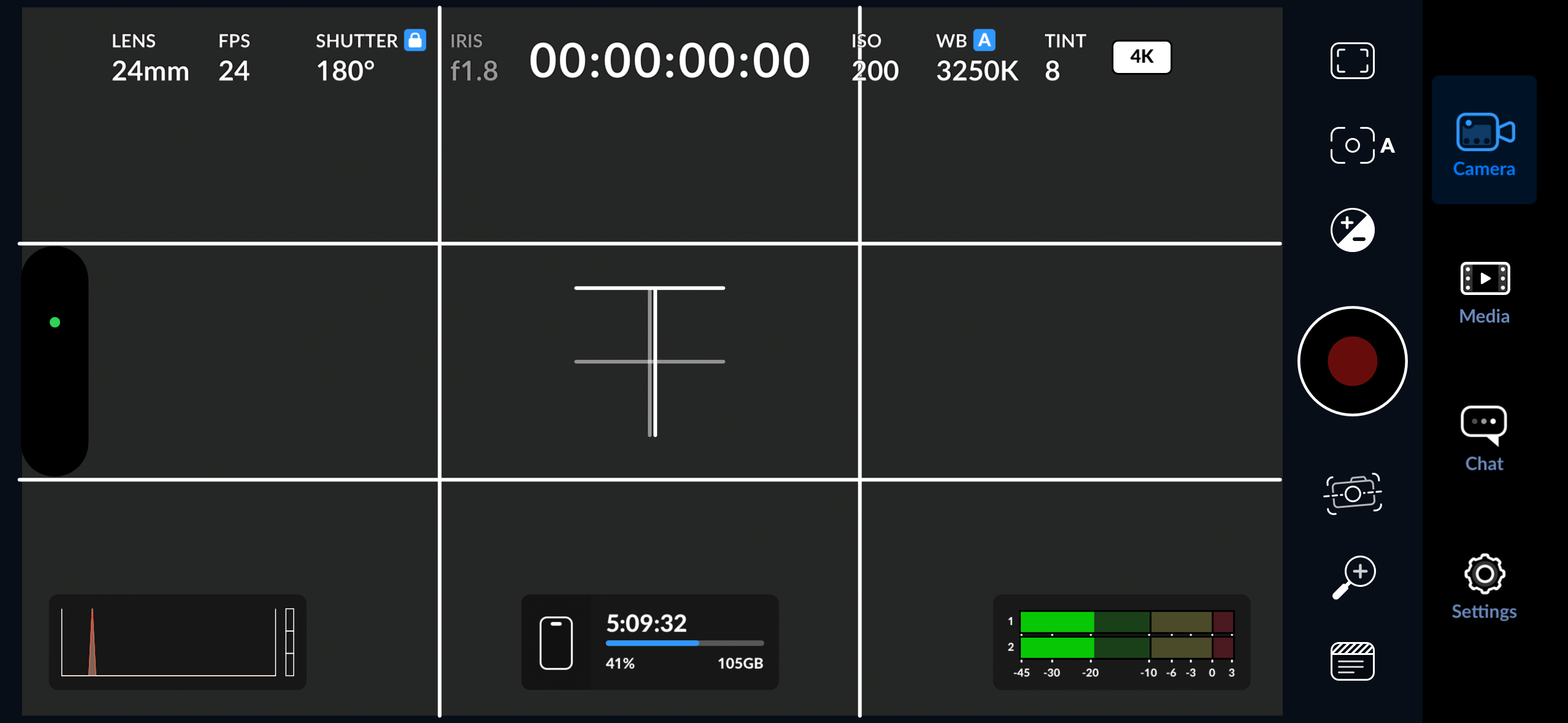
Task: Open exposure compensation plus-minus icon
Action: (x=1352, y=230)
